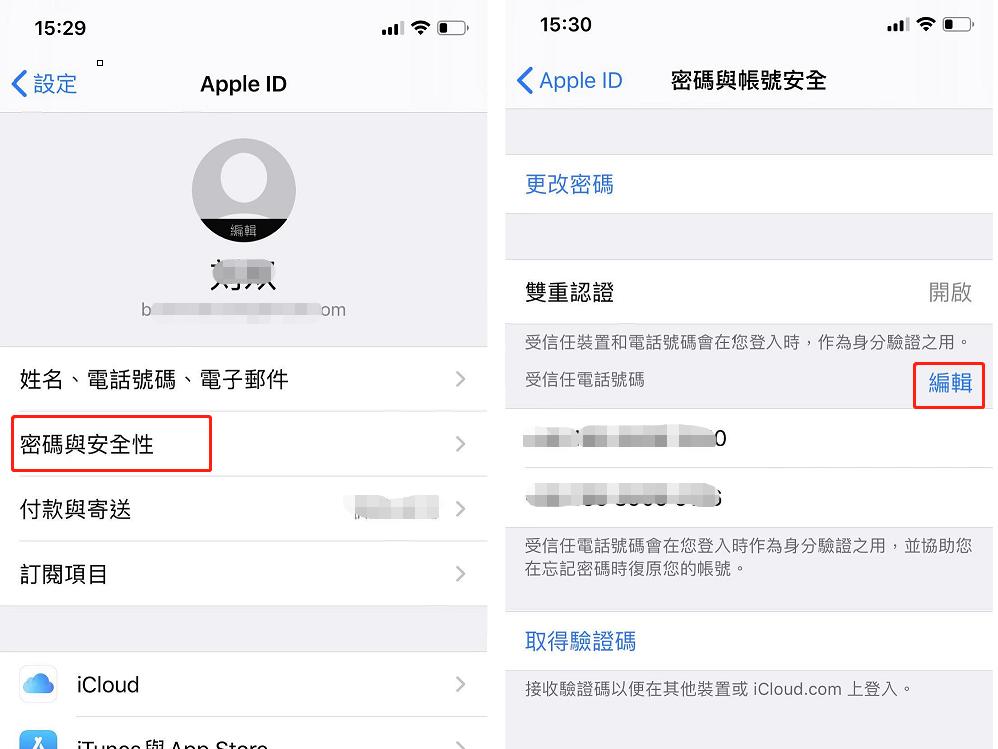Screen dimensions: 998x749
Task: Tap 編輯 label under the avatar
Action: click(244, 230)
